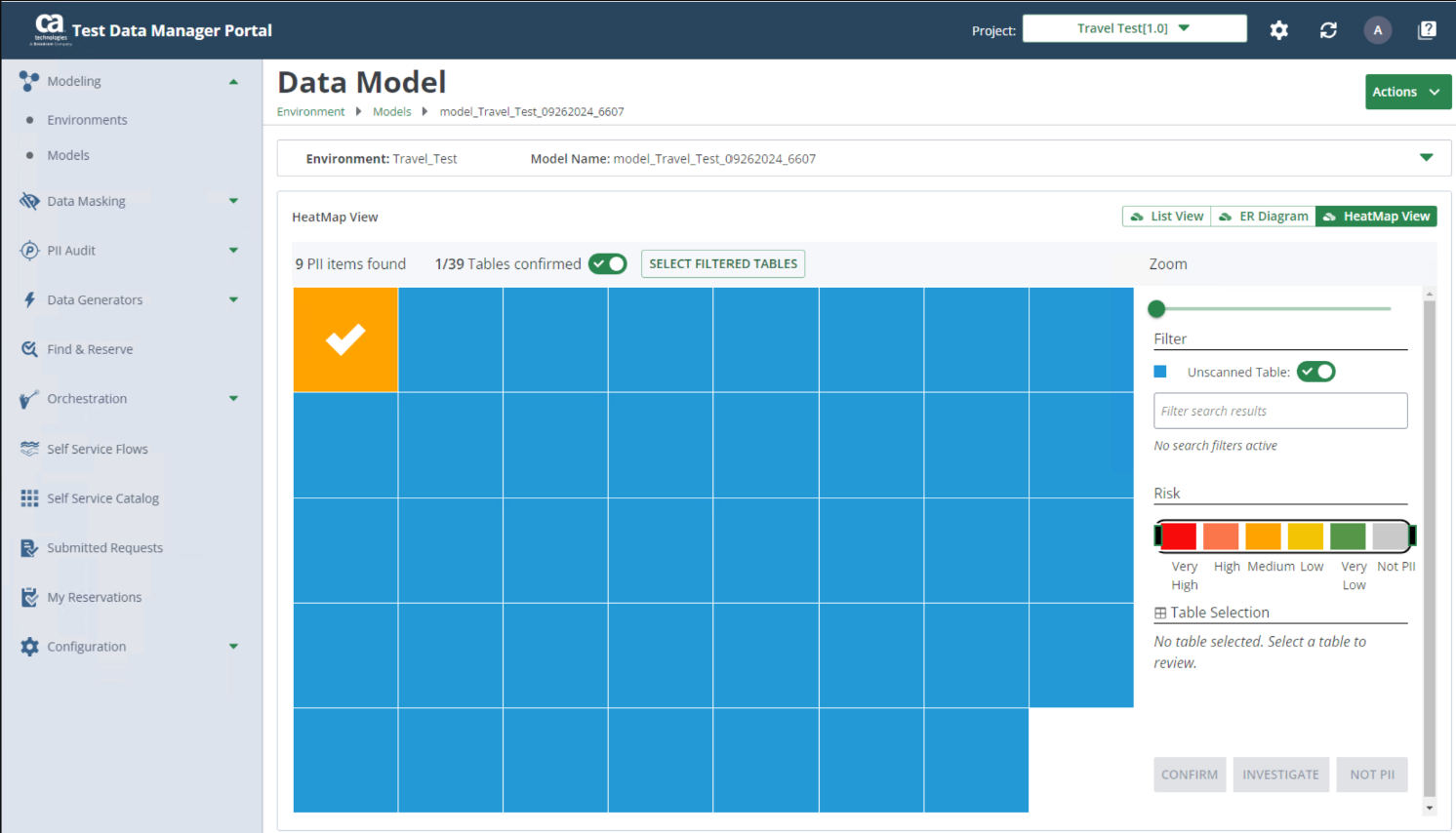Switch to the ER Diagram view
1456x833 pixels.
click(x=1263, y=217)
